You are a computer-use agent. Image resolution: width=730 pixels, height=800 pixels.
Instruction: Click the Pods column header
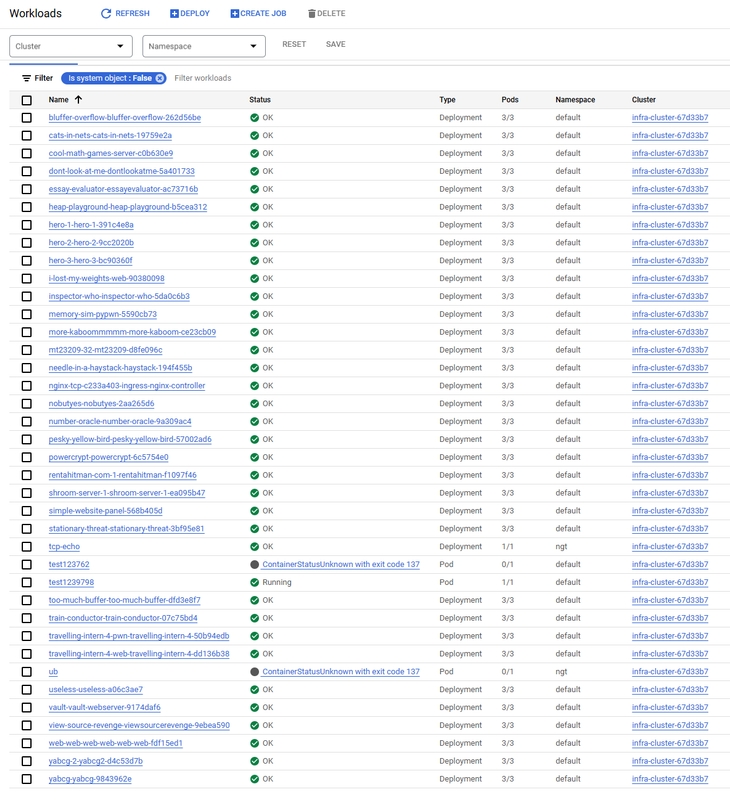point(510,100)
